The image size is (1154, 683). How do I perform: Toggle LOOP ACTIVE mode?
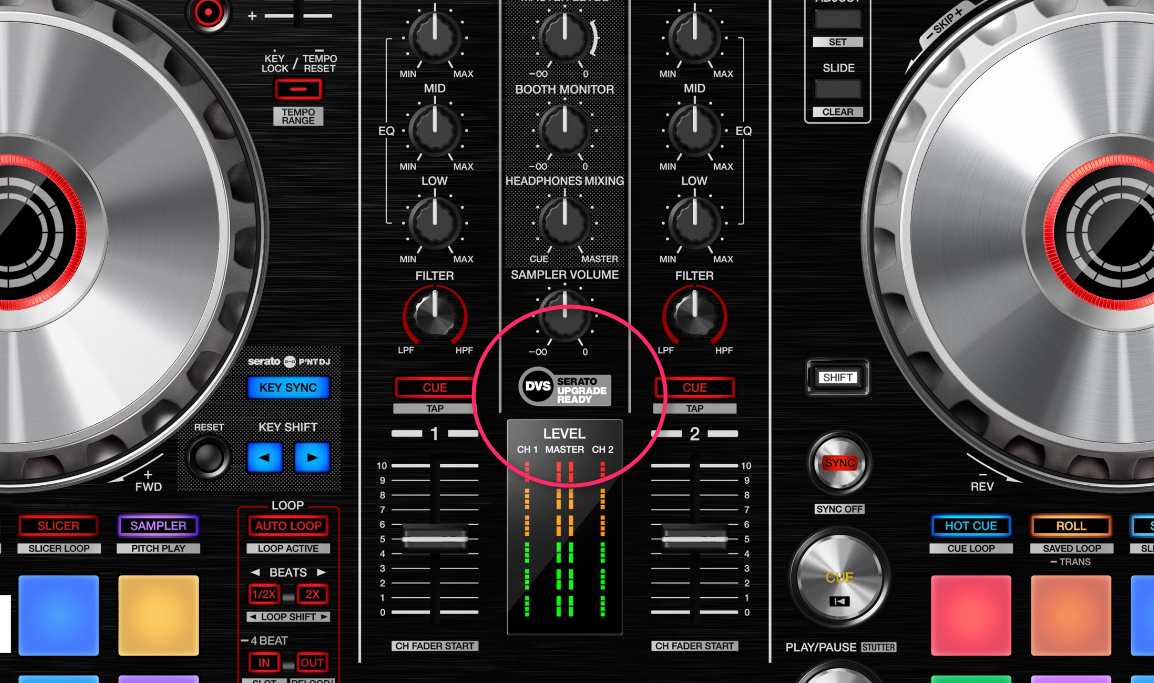[289, 548]
